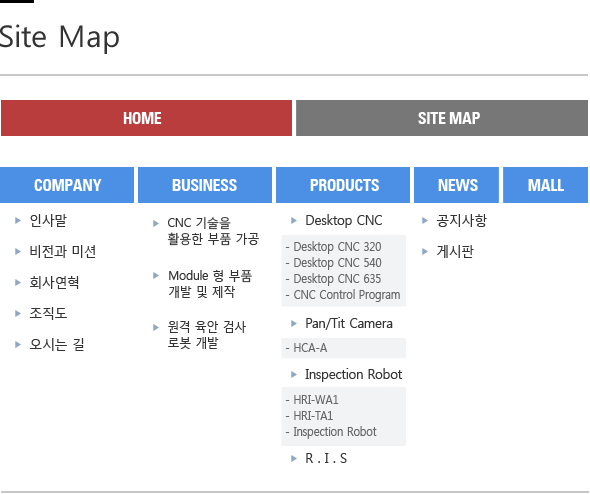Click the red HOME button

tap(146, 118)
